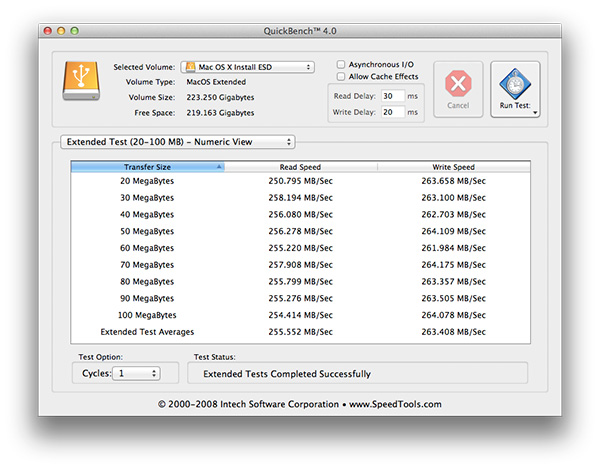
Task: Select the 20 MegaBytes row
Action: click(x=300, y=181)
